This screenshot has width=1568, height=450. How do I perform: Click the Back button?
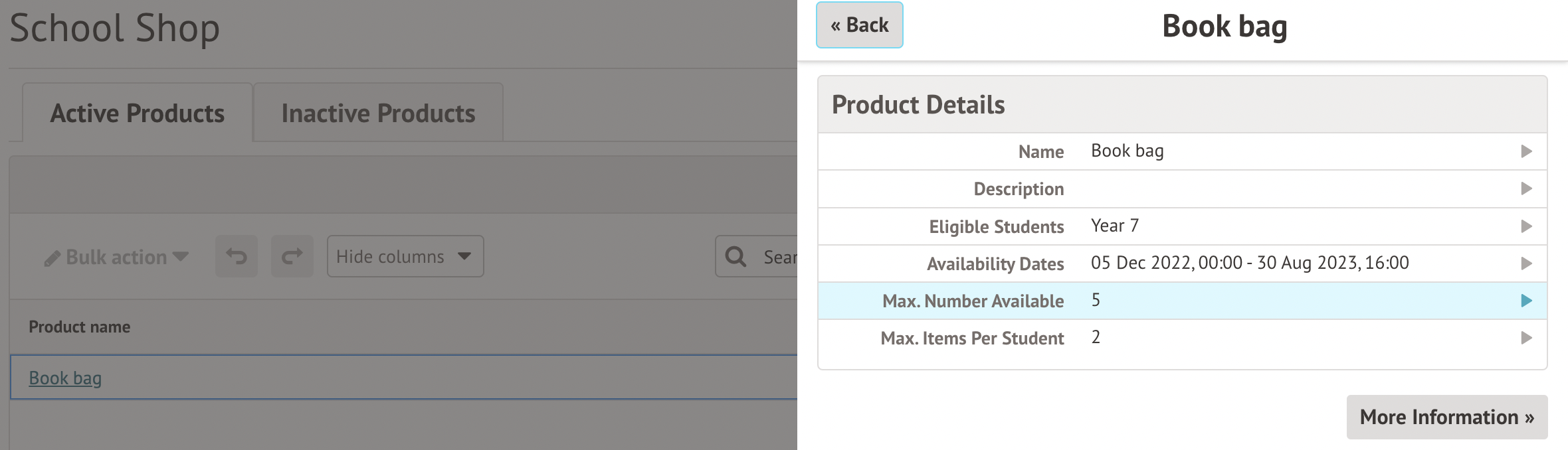[859, 25]
